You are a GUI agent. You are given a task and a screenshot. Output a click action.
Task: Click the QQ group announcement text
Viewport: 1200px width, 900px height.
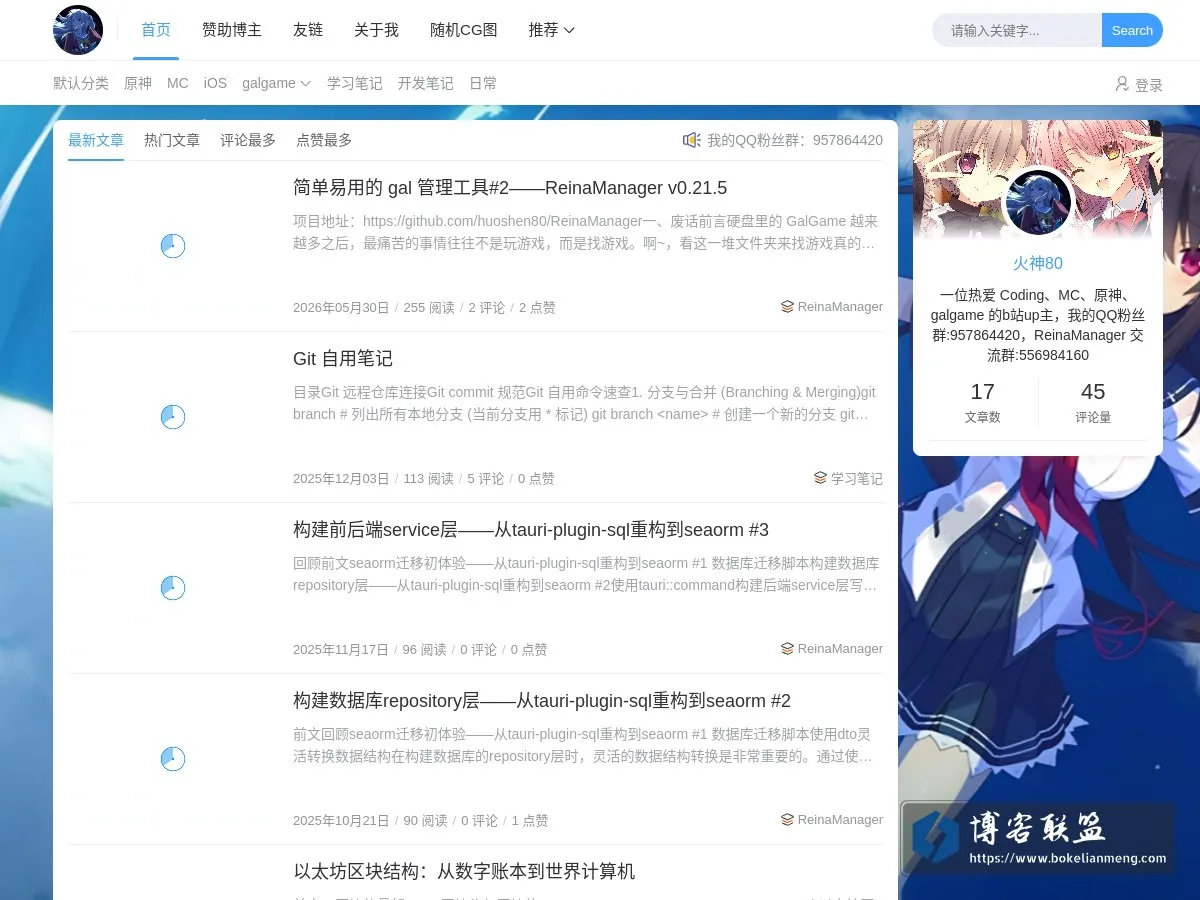pos(795,140)
